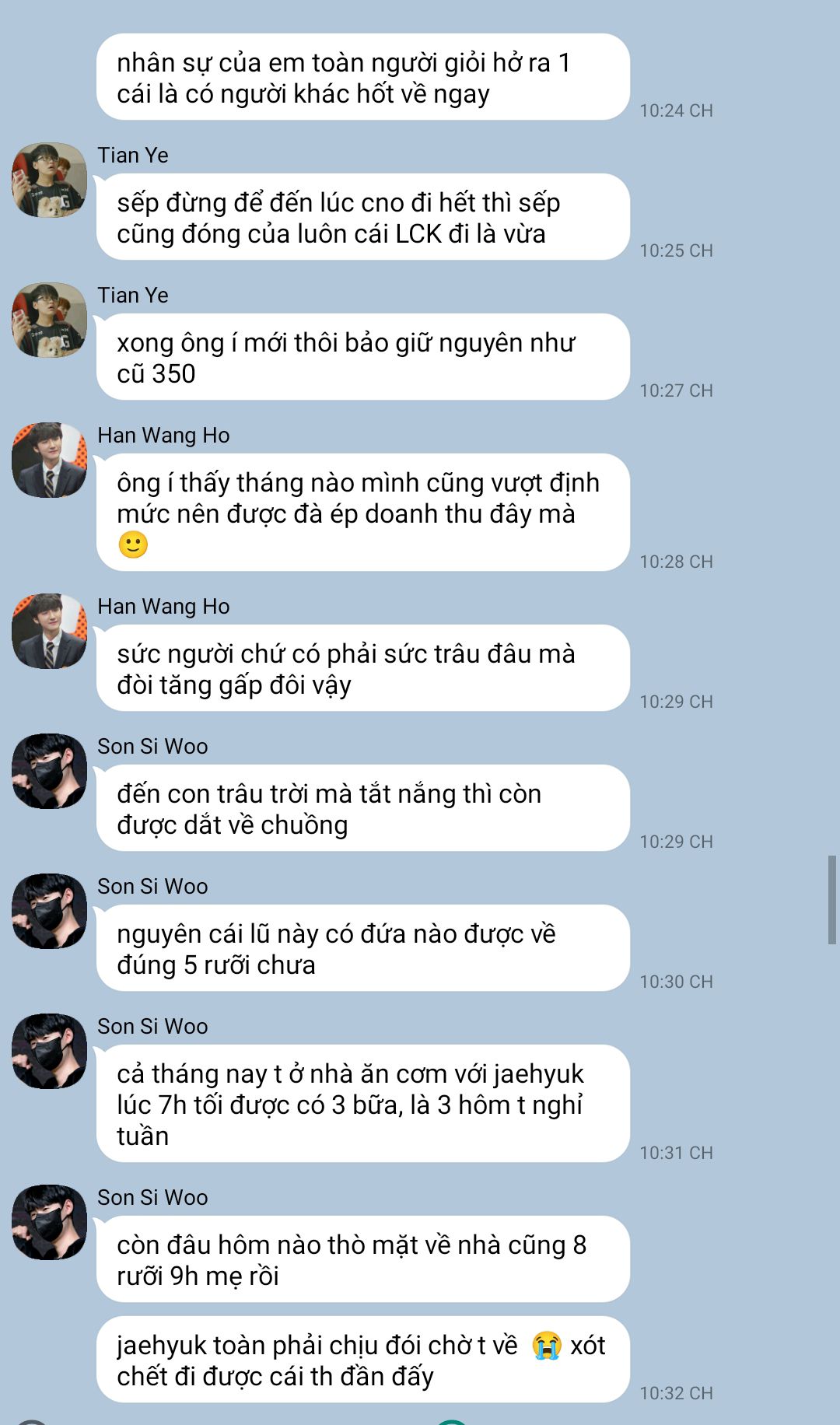
Task: Click the name Han Wang Ho above 10:28 message
Action: [x=163, y=436]
